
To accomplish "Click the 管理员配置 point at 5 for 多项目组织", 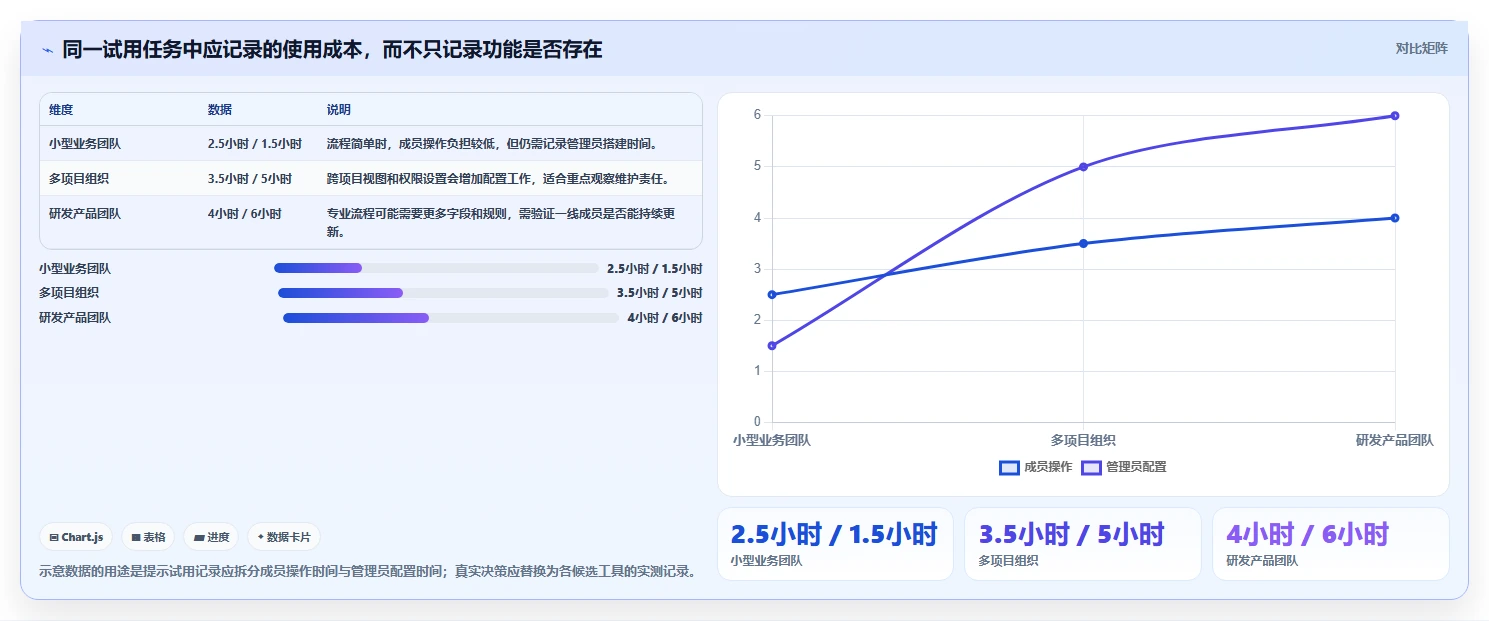I will 1083,166.
